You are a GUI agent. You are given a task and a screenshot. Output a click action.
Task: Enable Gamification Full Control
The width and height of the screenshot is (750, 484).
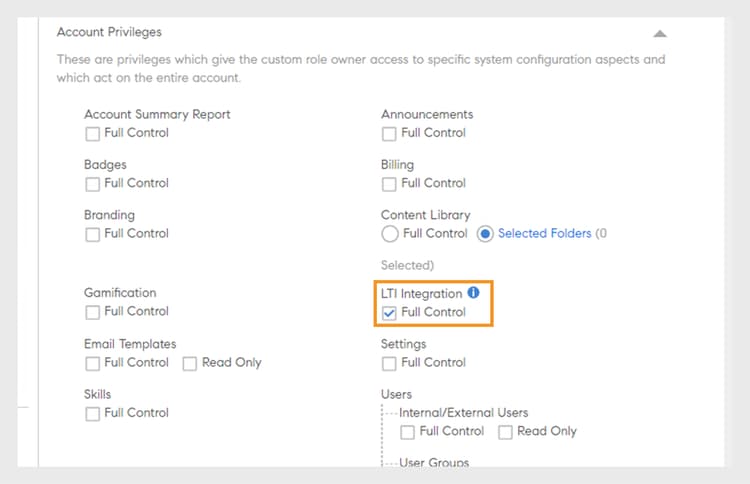coord(93,312)
